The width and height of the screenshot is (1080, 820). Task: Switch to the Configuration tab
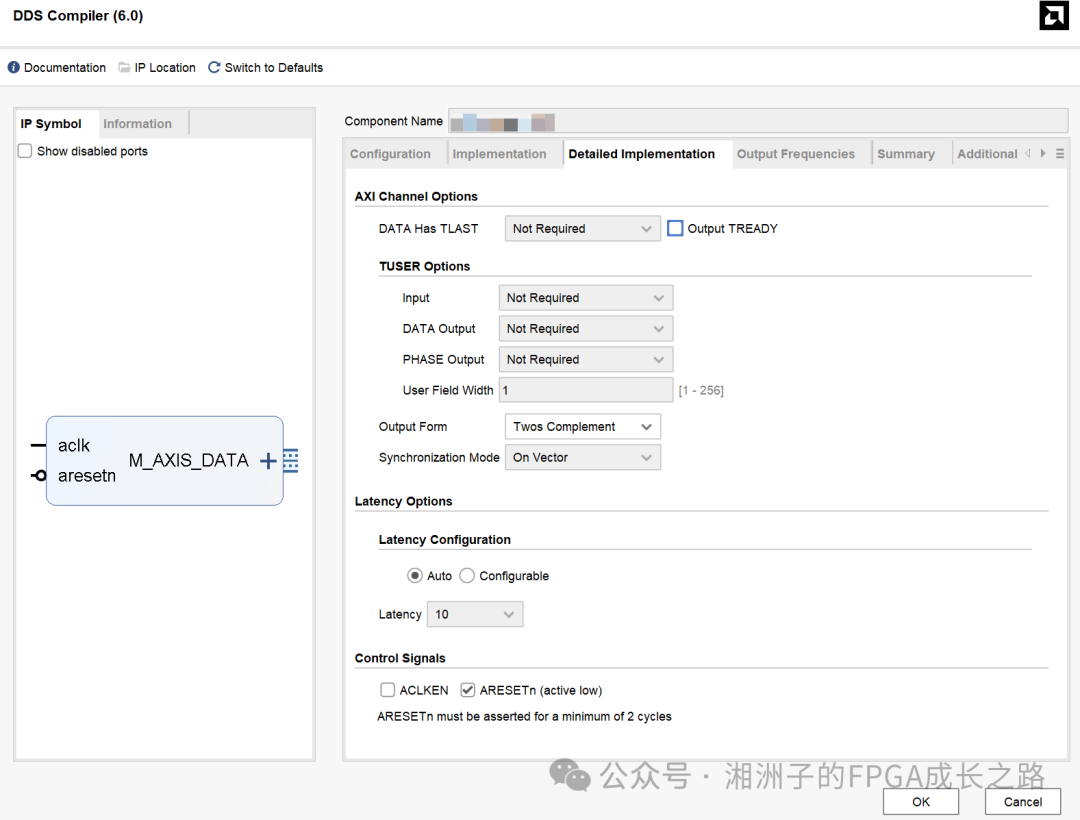point(390,154)
